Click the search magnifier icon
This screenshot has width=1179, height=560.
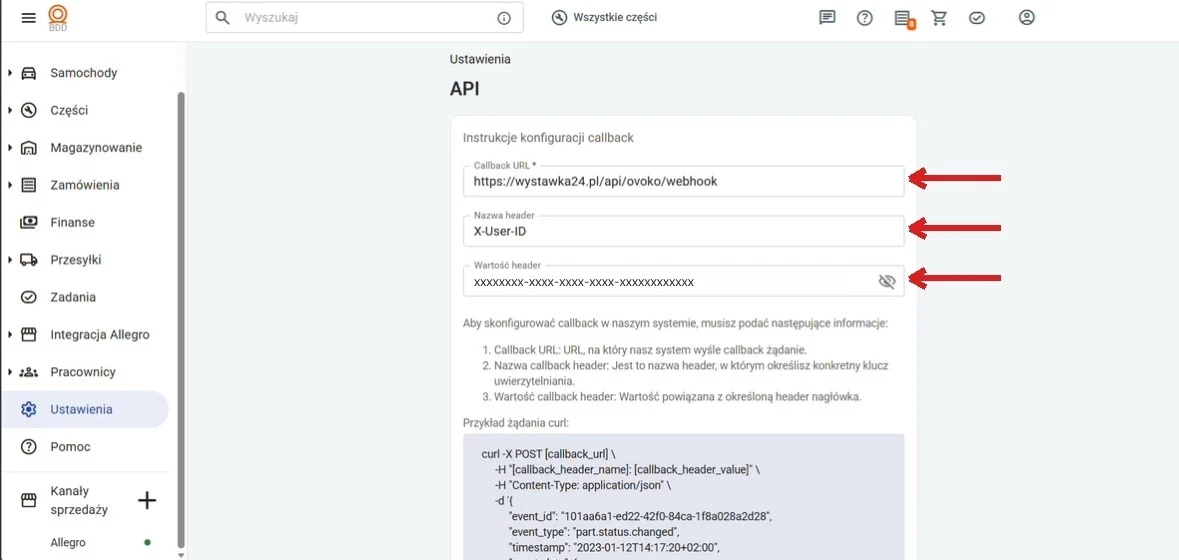[x=223, y=17]
